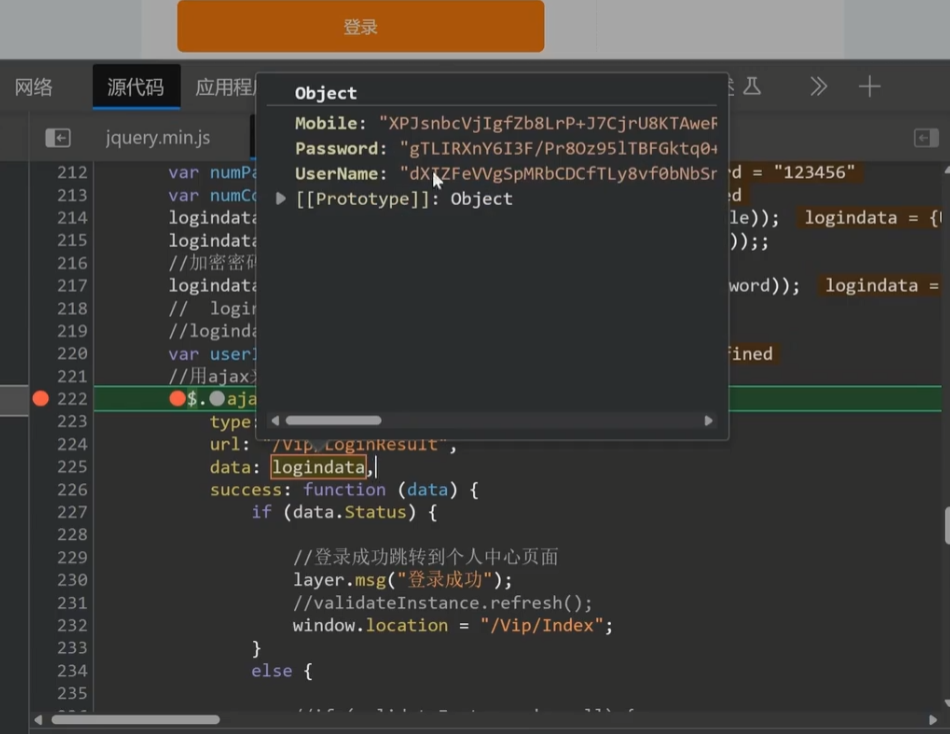
Task: Click the orange 登录 login button
Action: point(360,26)
